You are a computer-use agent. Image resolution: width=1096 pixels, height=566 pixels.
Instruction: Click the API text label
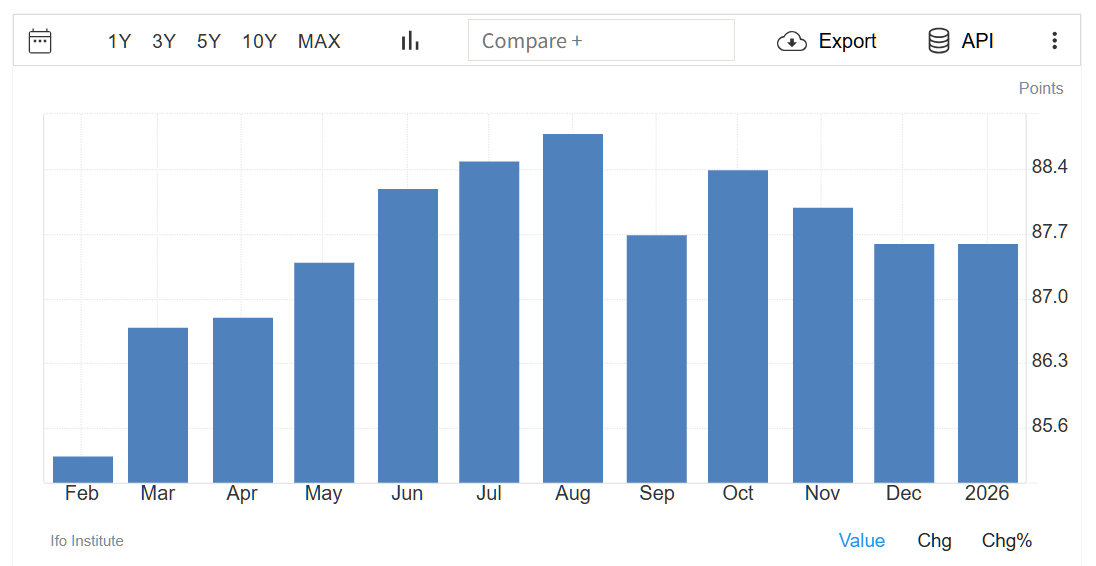(977, 41)
